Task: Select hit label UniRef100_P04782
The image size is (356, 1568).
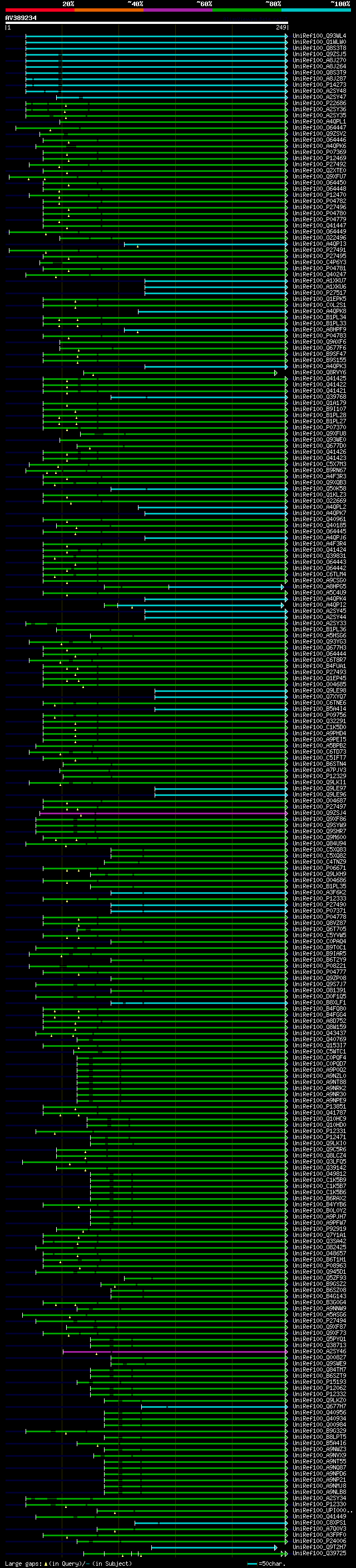Action: tap(319, 201)
